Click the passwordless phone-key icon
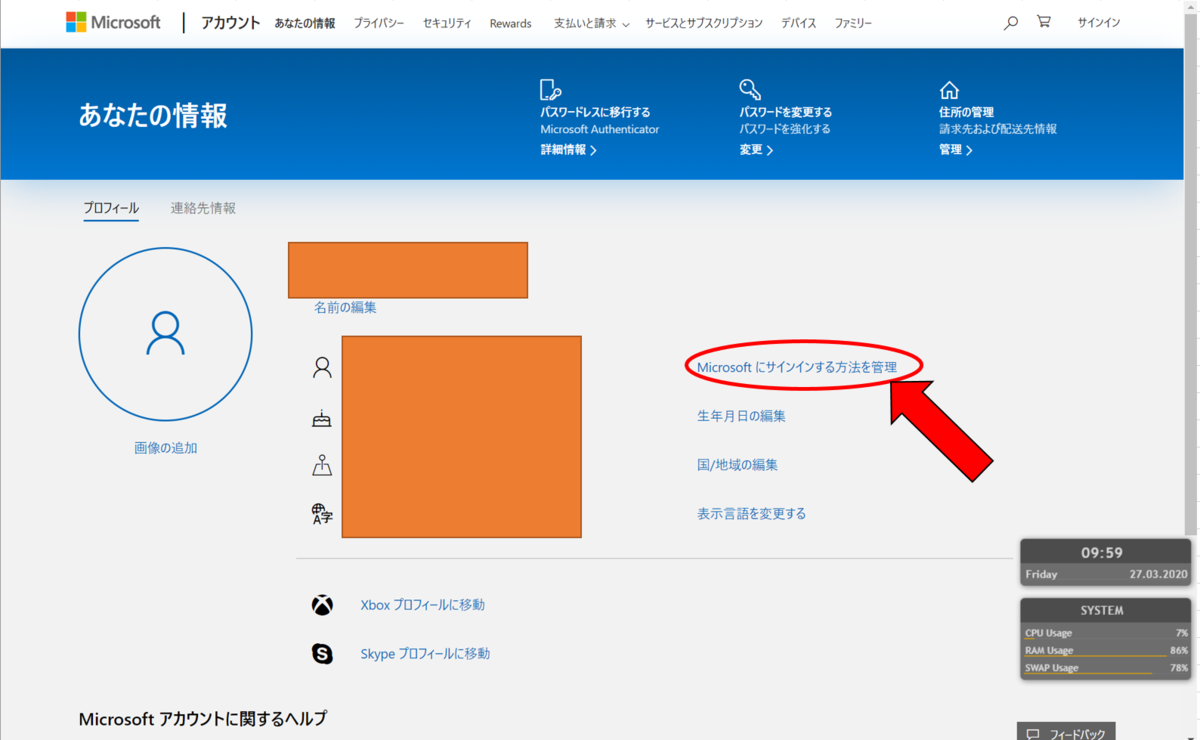 click(x=550, y=90)
